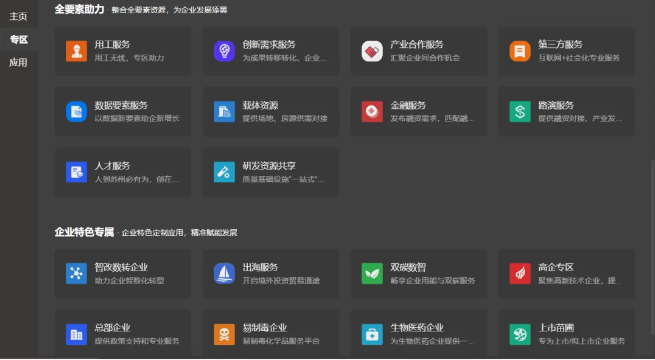Switch to the 主页 sidebar tab

[18, 16]
